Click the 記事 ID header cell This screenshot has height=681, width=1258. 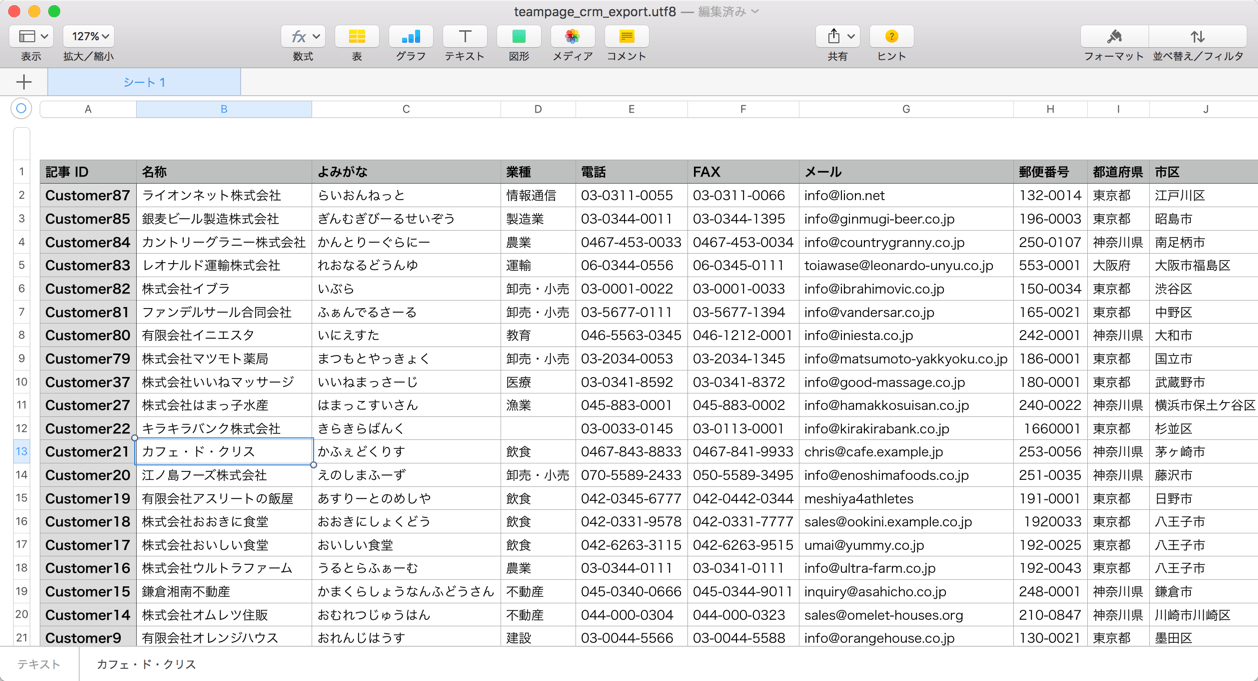tap(88, 172)
